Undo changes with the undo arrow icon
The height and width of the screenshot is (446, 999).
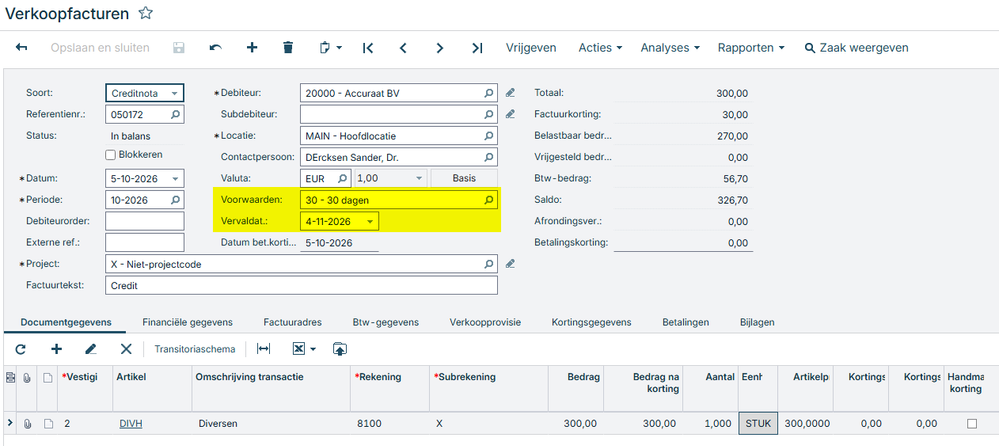pyautogui.click(x=215, y=48)
